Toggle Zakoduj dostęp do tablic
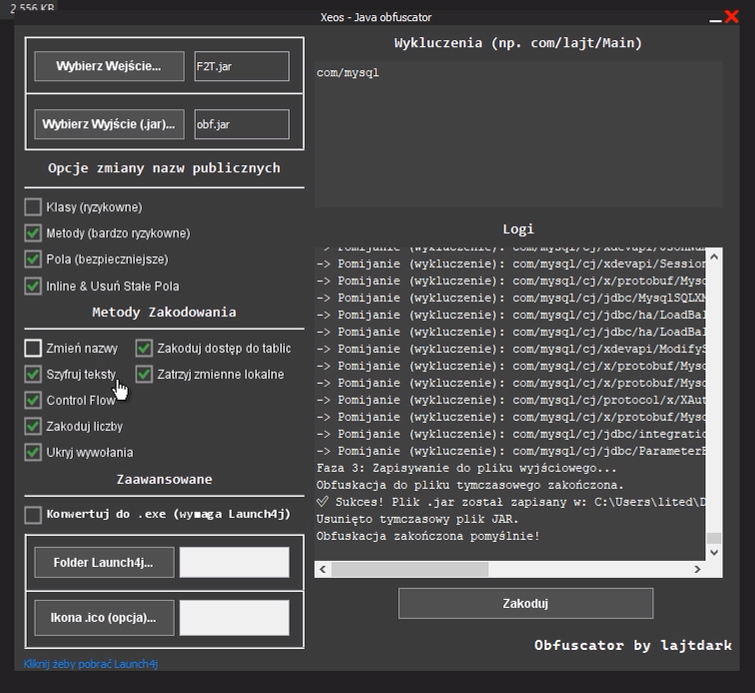This screenshot has height=693, width=755. pos(144,349)
